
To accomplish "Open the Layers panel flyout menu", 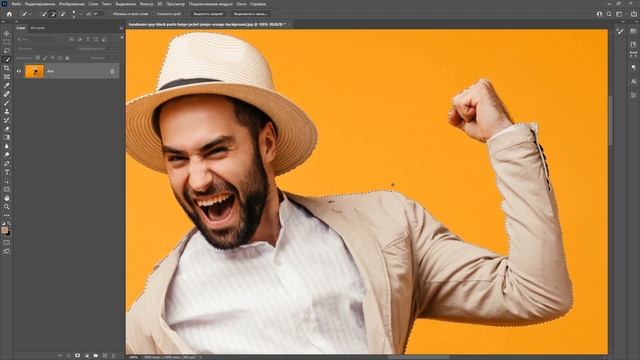I will click(121, 28).
